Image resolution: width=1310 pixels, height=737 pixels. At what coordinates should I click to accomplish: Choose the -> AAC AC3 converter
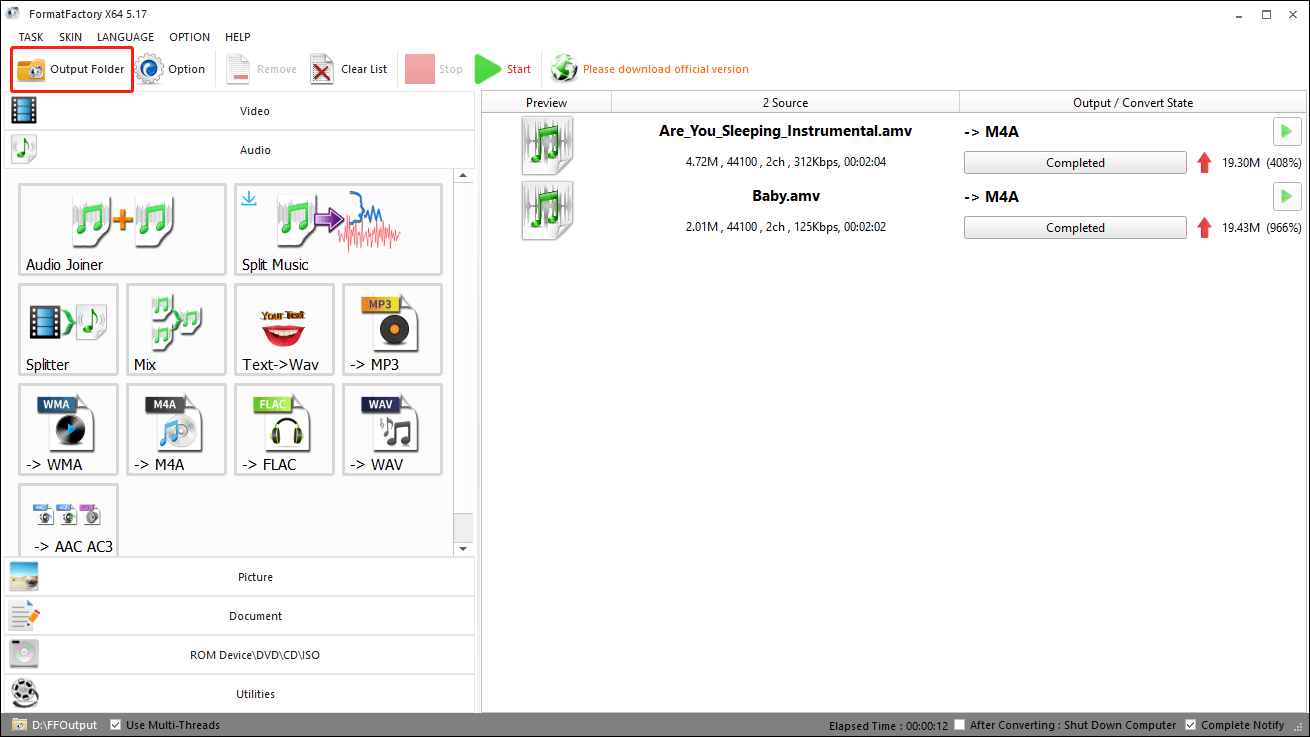click(68, 520)
